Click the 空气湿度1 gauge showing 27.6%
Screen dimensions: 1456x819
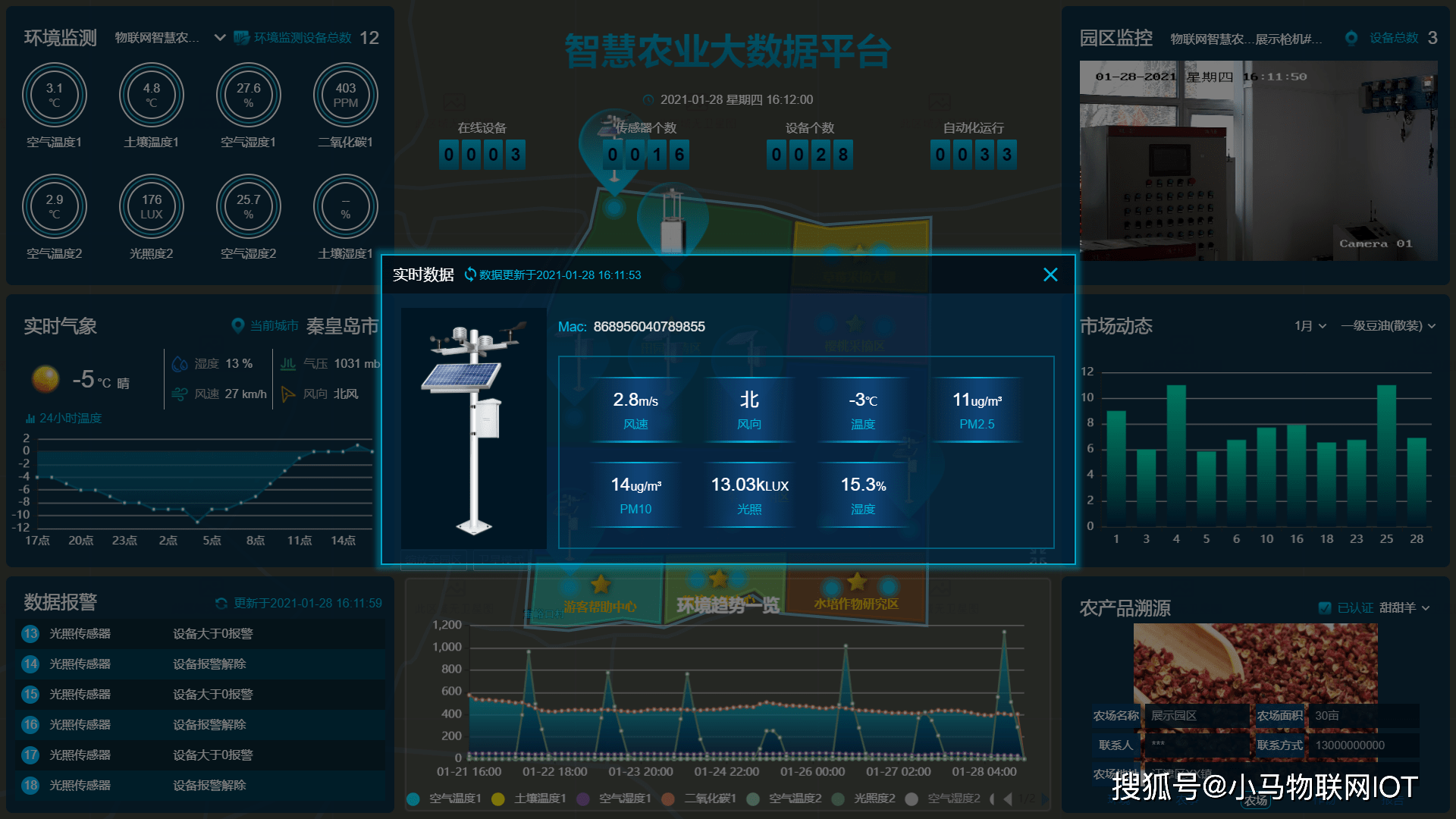(x=249, y=95)
